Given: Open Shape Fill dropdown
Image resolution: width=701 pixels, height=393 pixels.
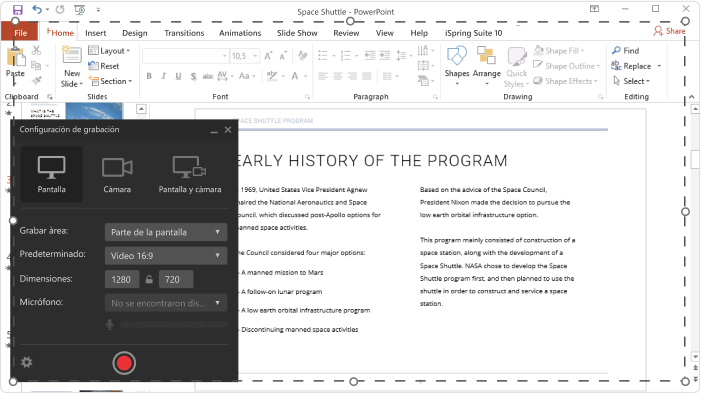Looking at the screenshot, I should click(560, 51).
